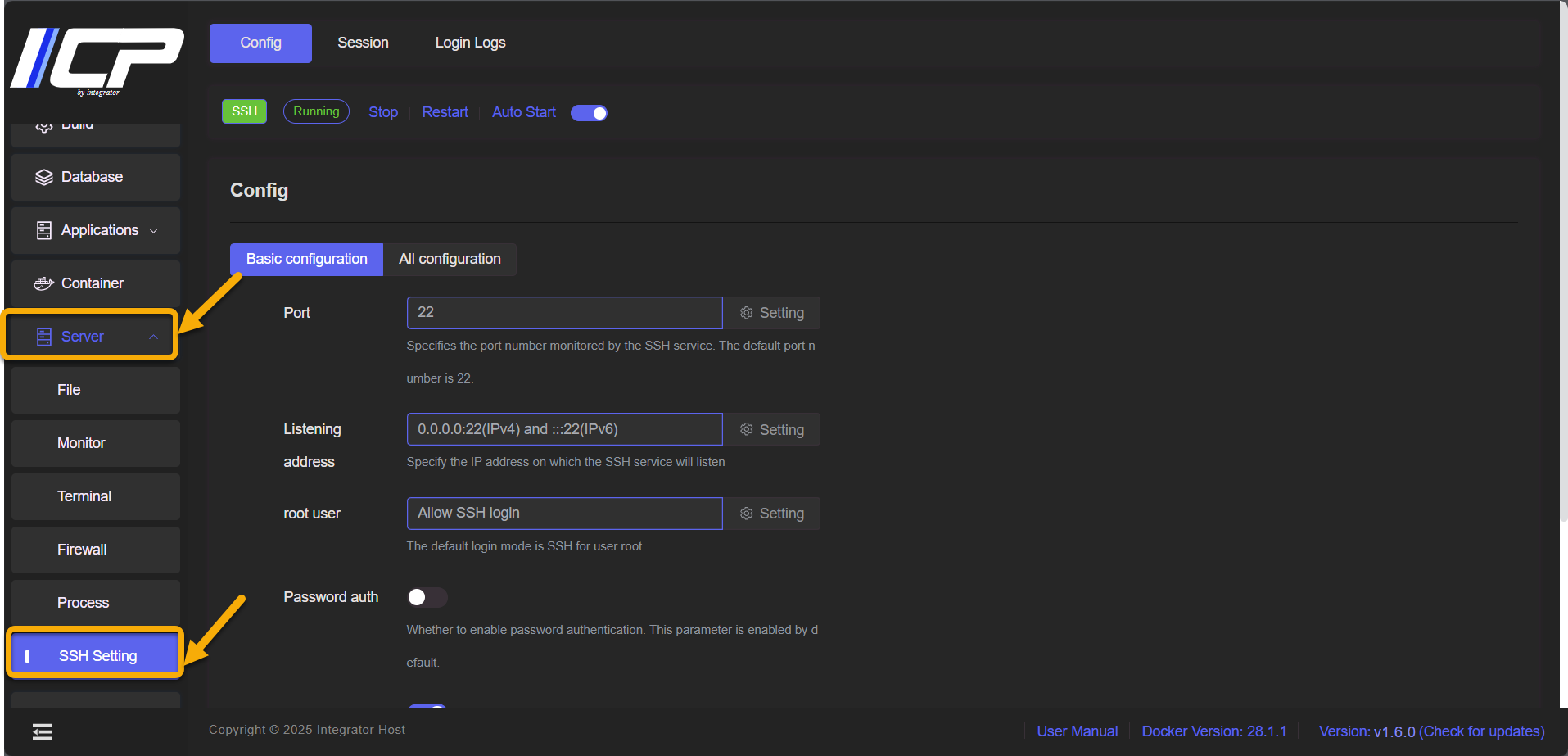Open the File menu item
The width and height of the screenshot is (1568, 756).
point(96,390)
